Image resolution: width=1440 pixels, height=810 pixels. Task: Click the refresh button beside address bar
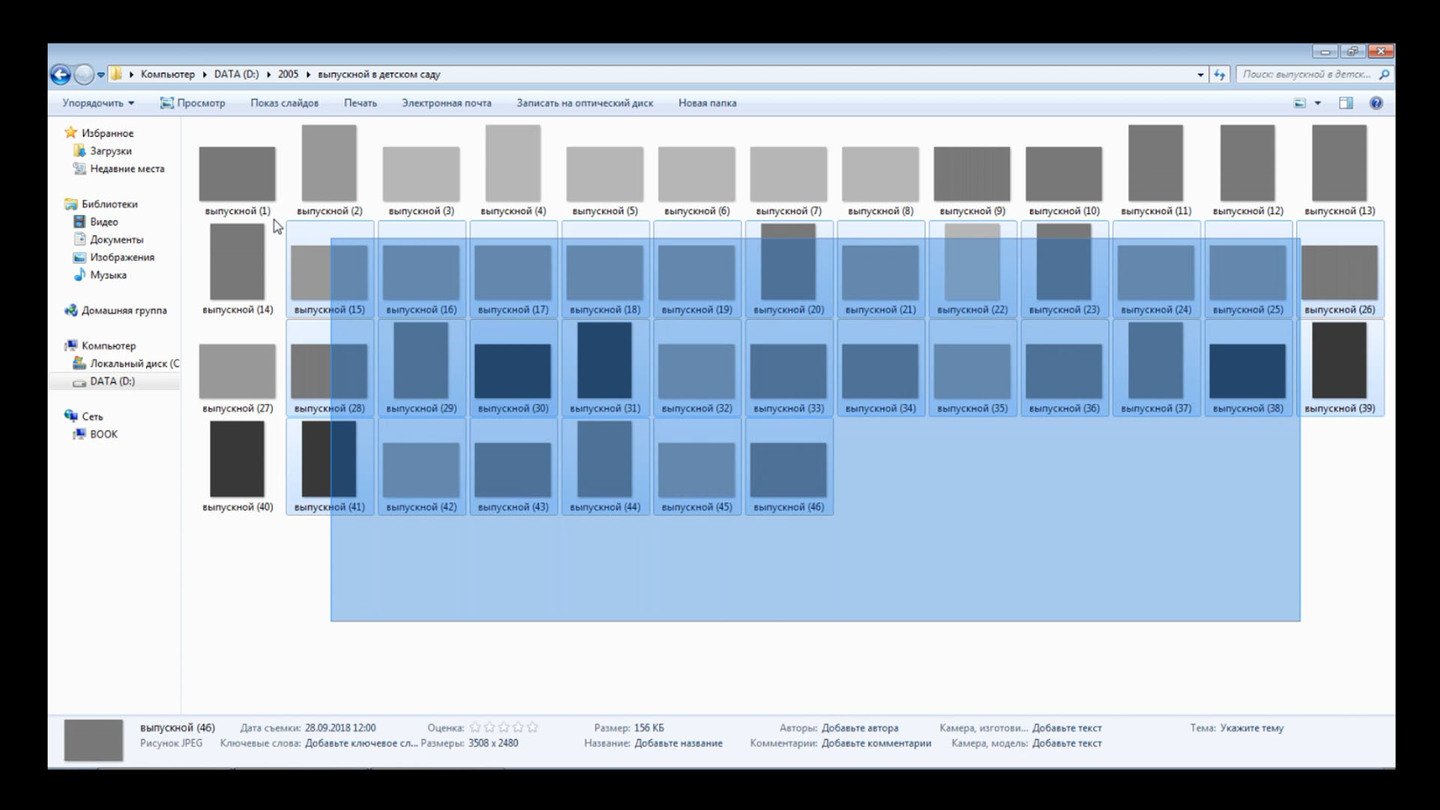1219,75
